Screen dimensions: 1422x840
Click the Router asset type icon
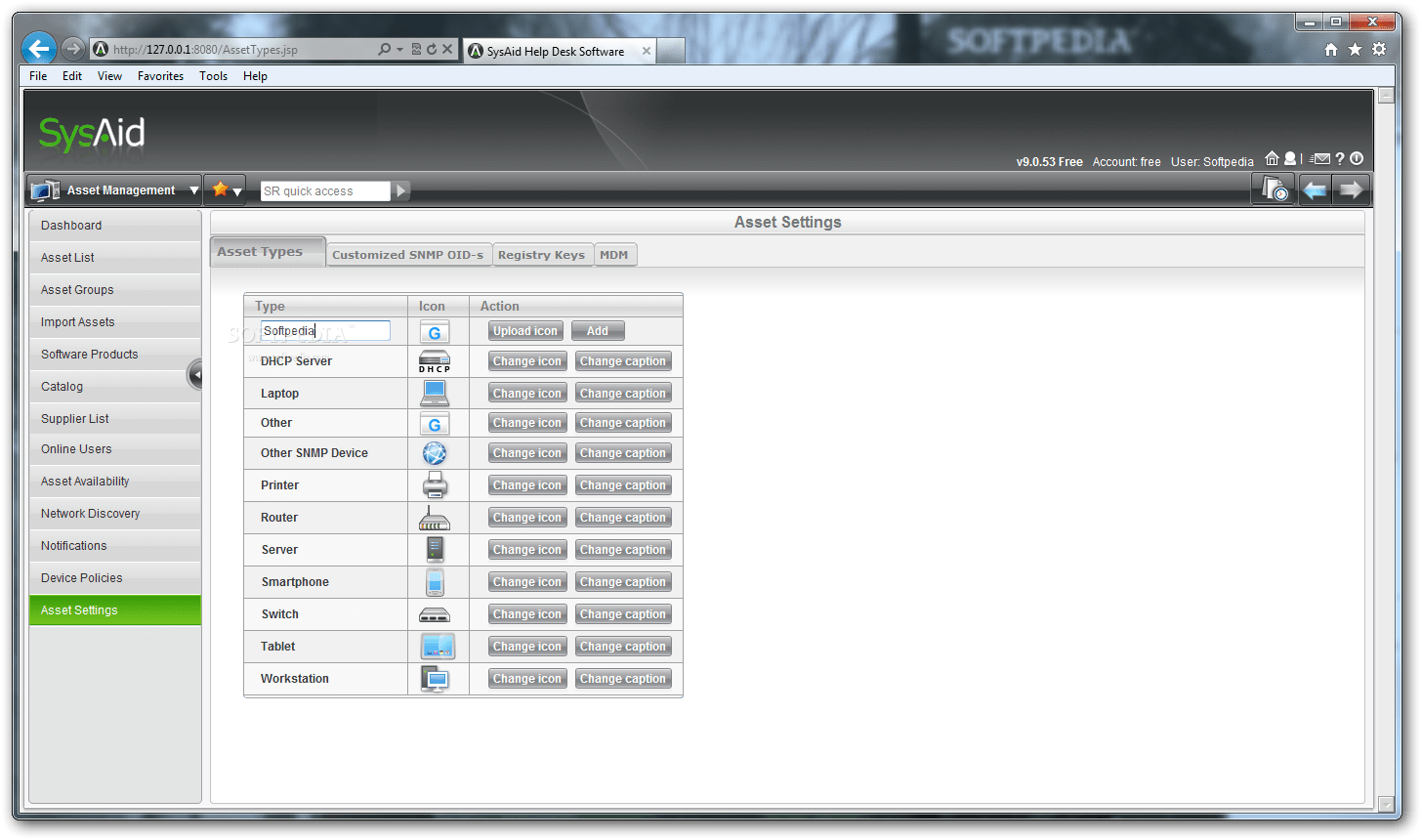point(434,517)
